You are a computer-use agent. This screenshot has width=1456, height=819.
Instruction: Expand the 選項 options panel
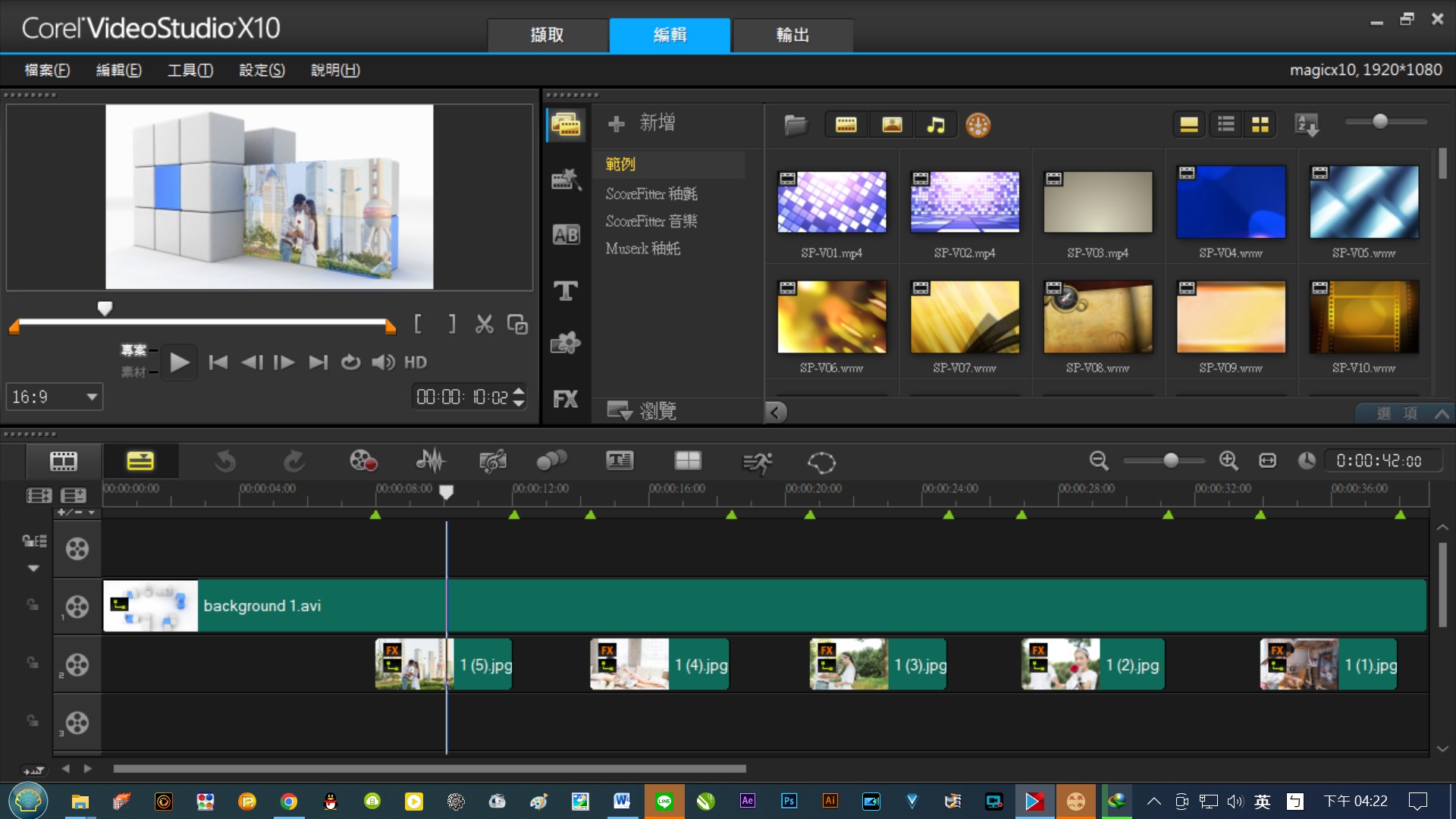click(x=1404, y=413)
